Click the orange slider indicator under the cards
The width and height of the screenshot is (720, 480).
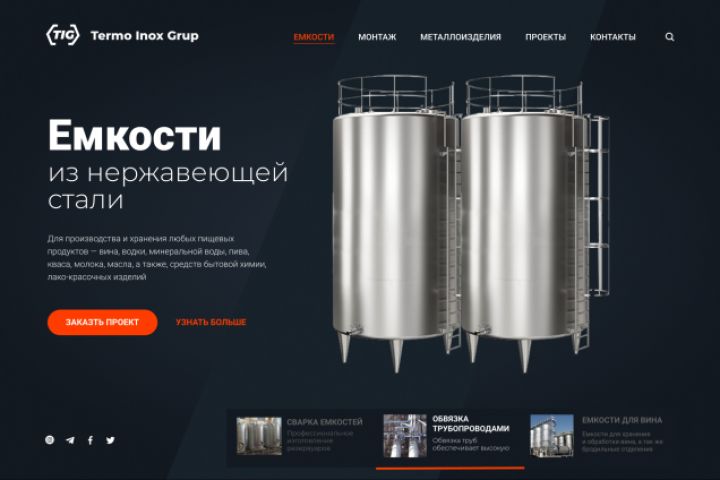coord(450,468)
